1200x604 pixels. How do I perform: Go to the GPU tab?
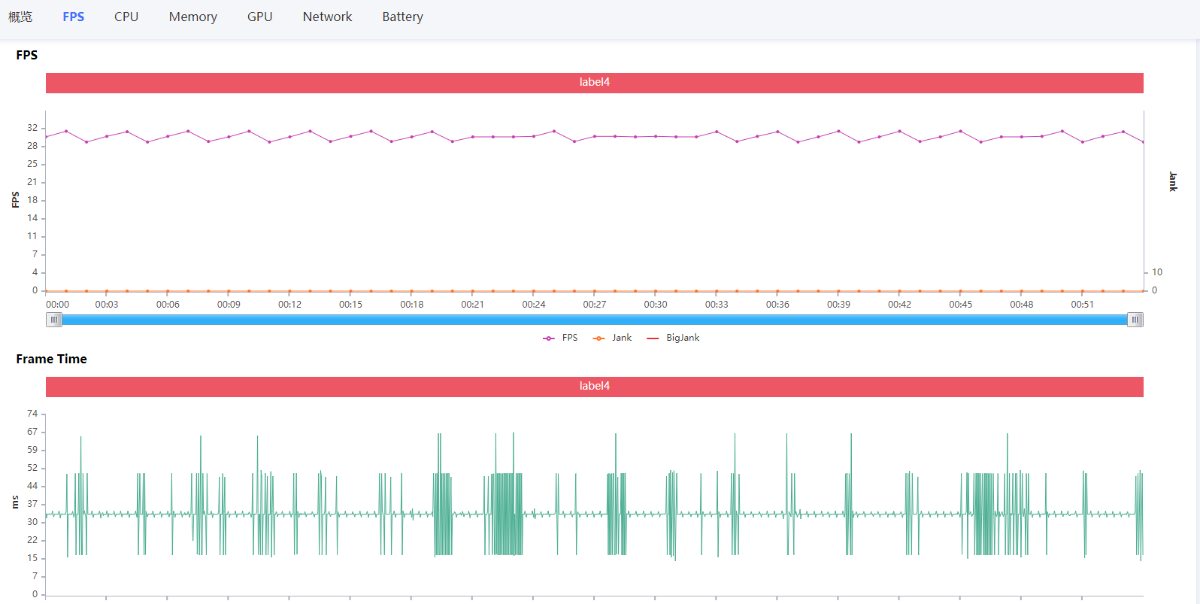pyautogui.click(x=260, y=17)
